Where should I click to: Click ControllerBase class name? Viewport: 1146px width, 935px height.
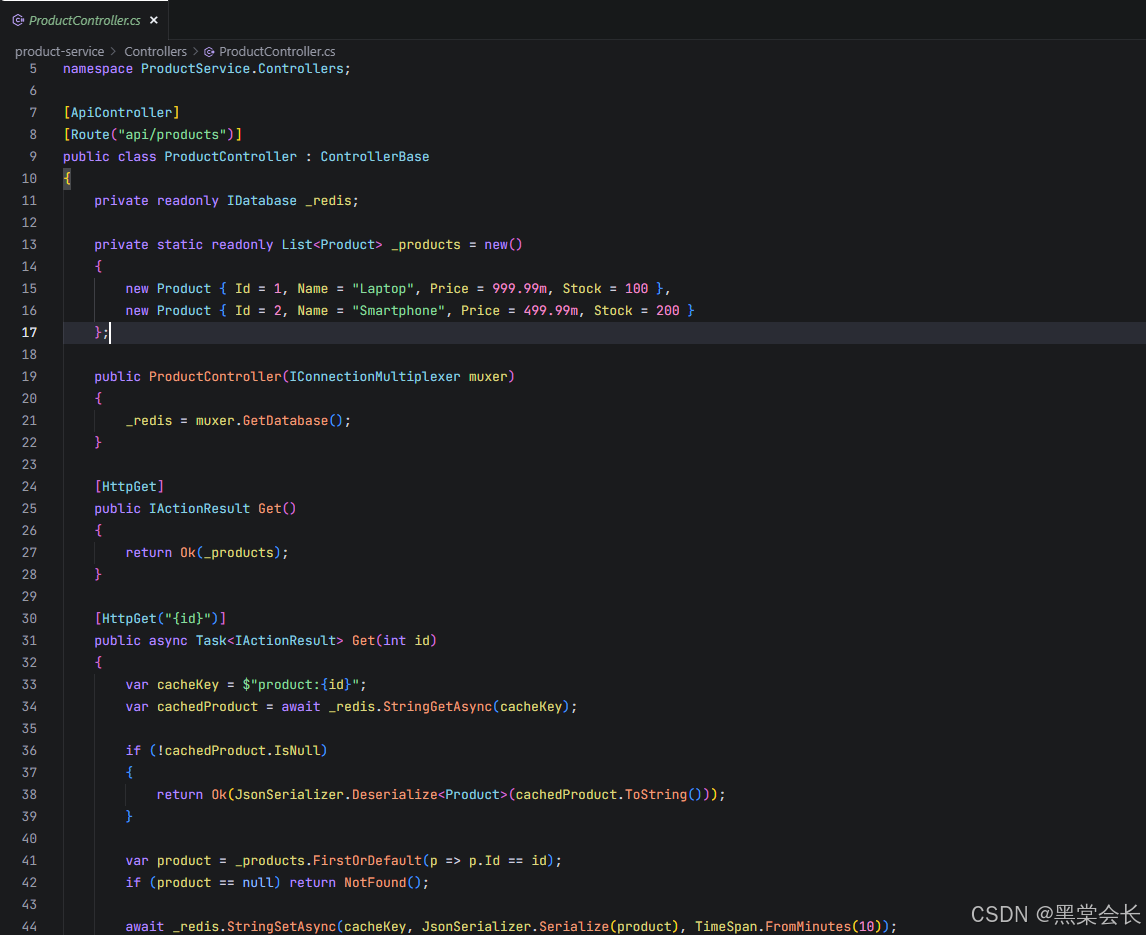375,156
